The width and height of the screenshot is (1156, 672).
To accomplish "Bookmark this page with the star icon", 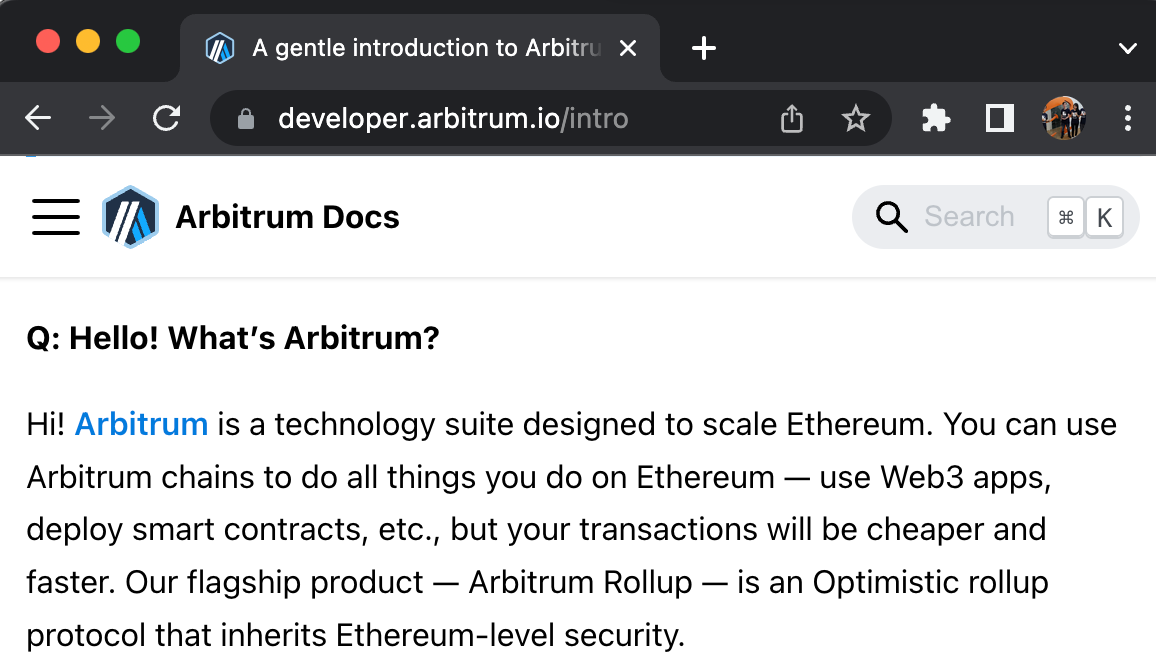I will 855,119.
